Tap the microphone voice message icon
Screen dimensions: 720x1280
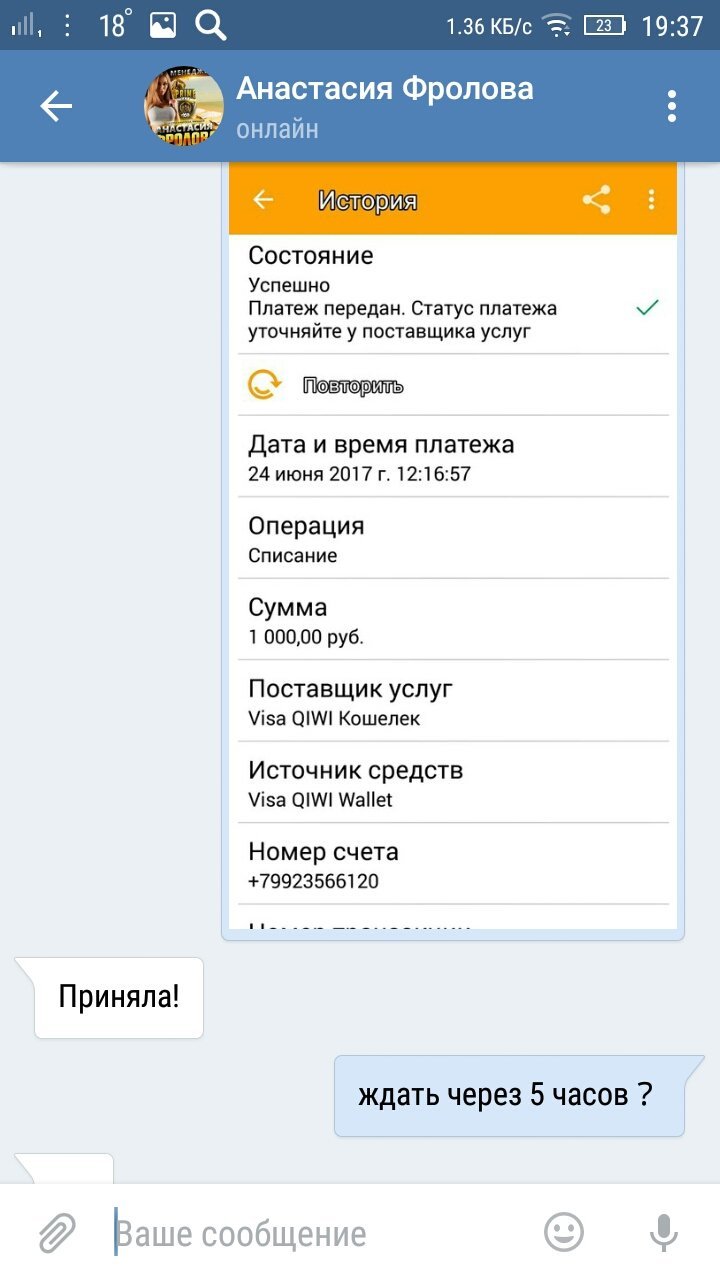point(664,1233)
